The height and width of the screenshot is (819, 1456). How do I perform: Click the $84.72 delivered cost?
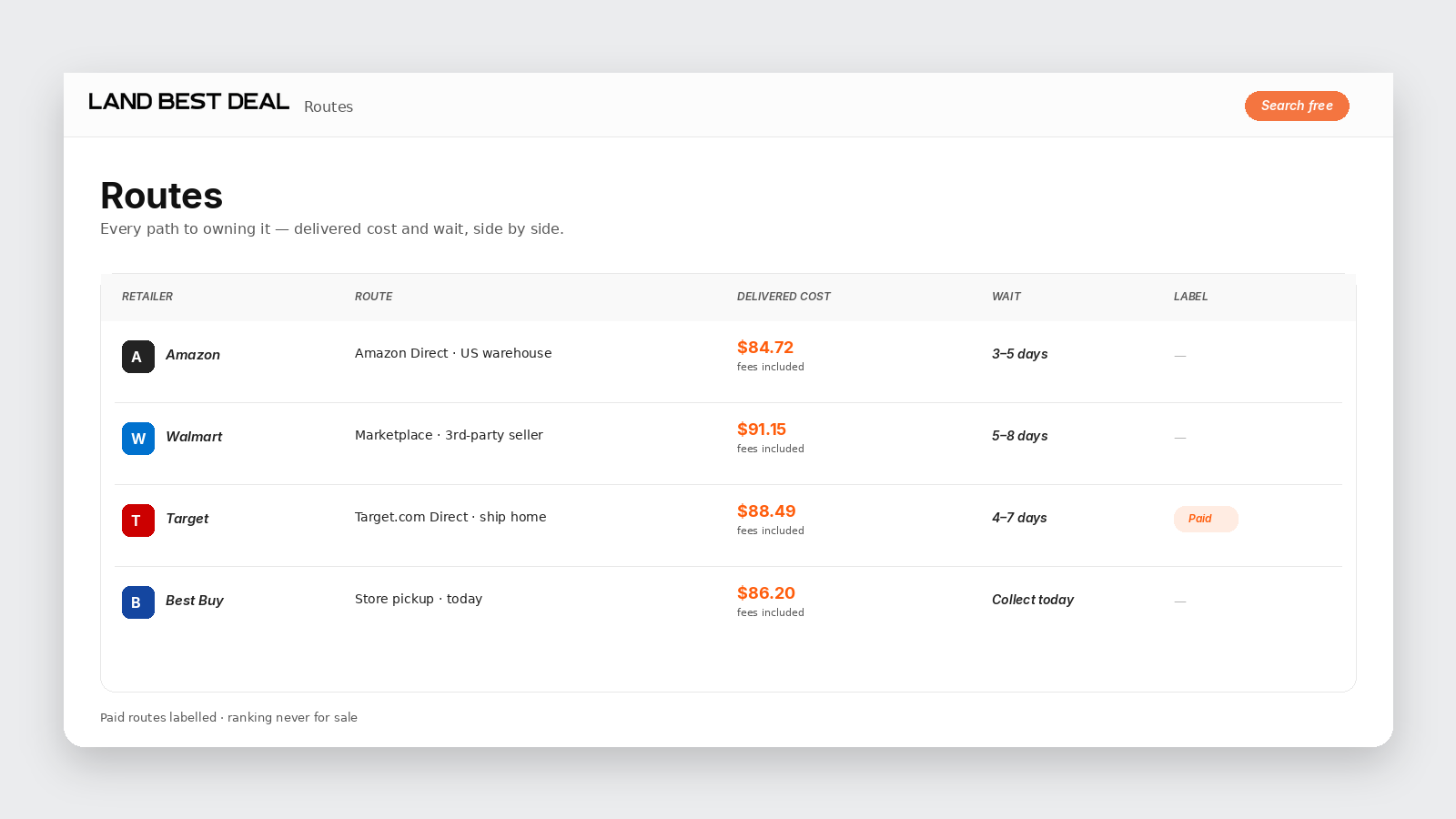pyautogui.click(x=765, y=348)
